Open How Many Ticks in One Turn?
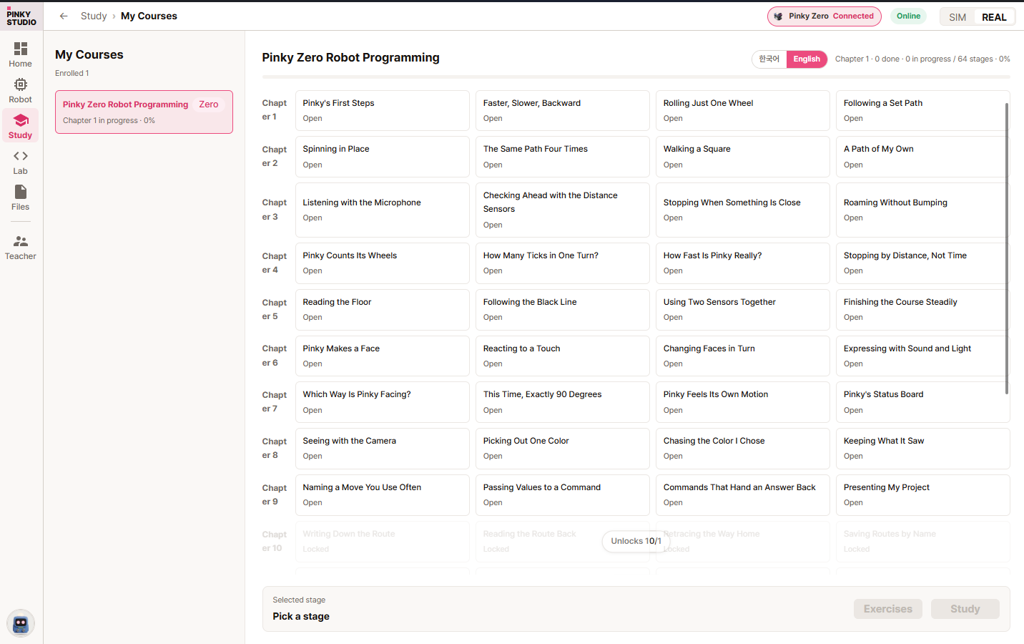The height and width of the screenshot is (644, 1024). 562,263
